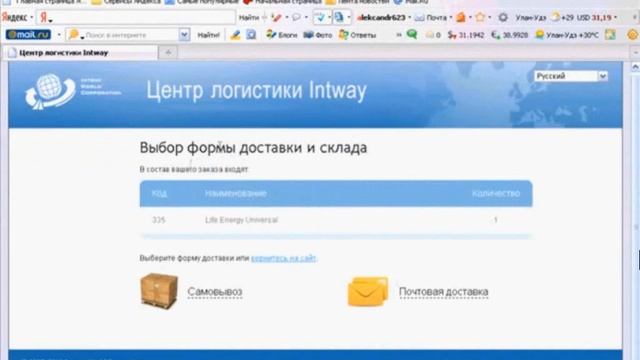The height and width of the screenshot is (360, 640).
Task: Click the page's vertical scrollbar up arrow
Action: 635,67
